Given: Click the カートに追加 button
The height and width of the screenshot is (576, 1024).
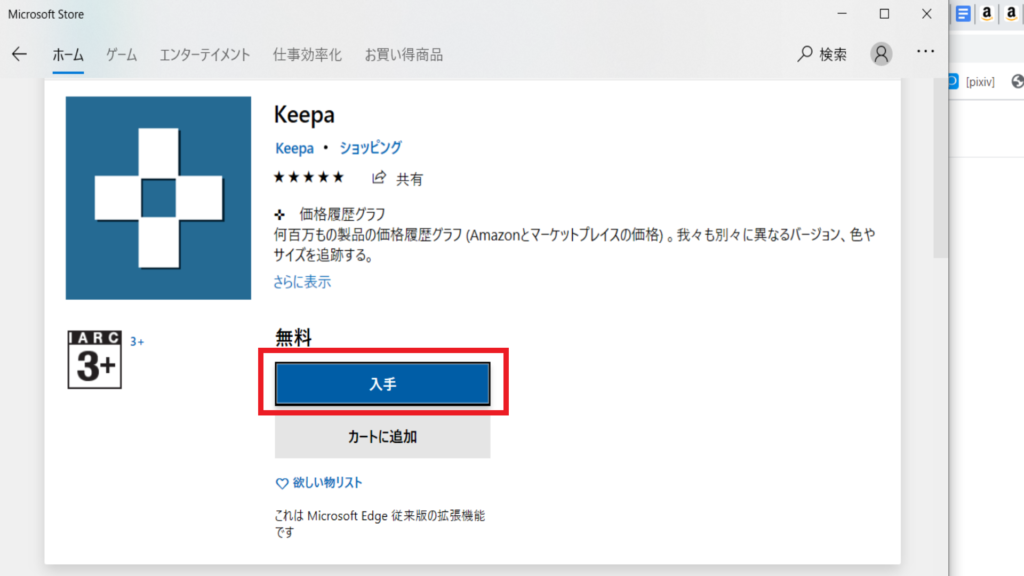Looking at the screenshot, I should click(383, 437).
